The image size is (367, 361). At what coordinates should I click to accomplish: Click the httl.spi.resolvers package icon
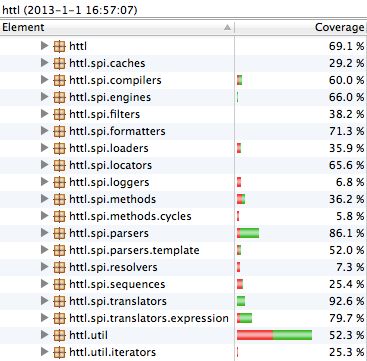59,267
